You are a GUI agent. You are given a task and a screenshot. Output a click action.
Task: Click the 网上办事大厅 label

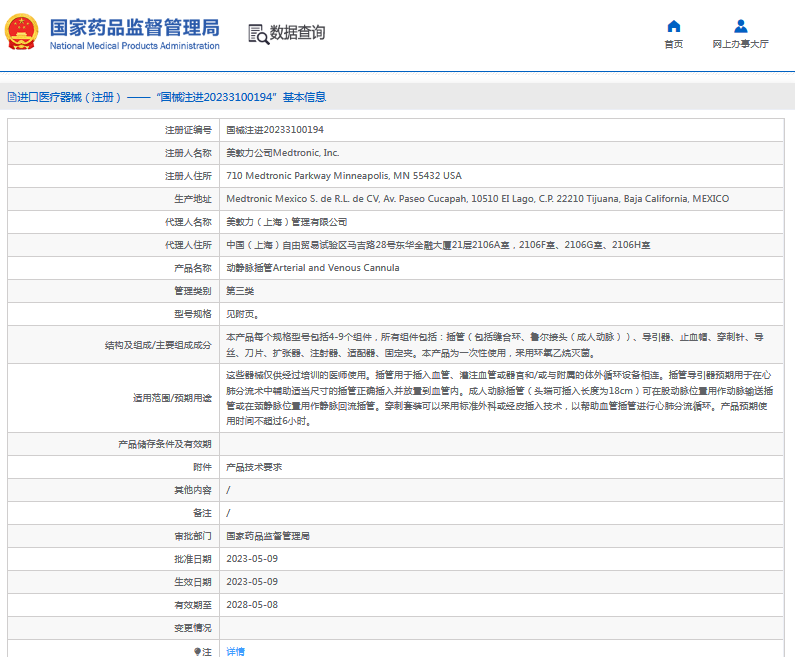tap(741, 44)
